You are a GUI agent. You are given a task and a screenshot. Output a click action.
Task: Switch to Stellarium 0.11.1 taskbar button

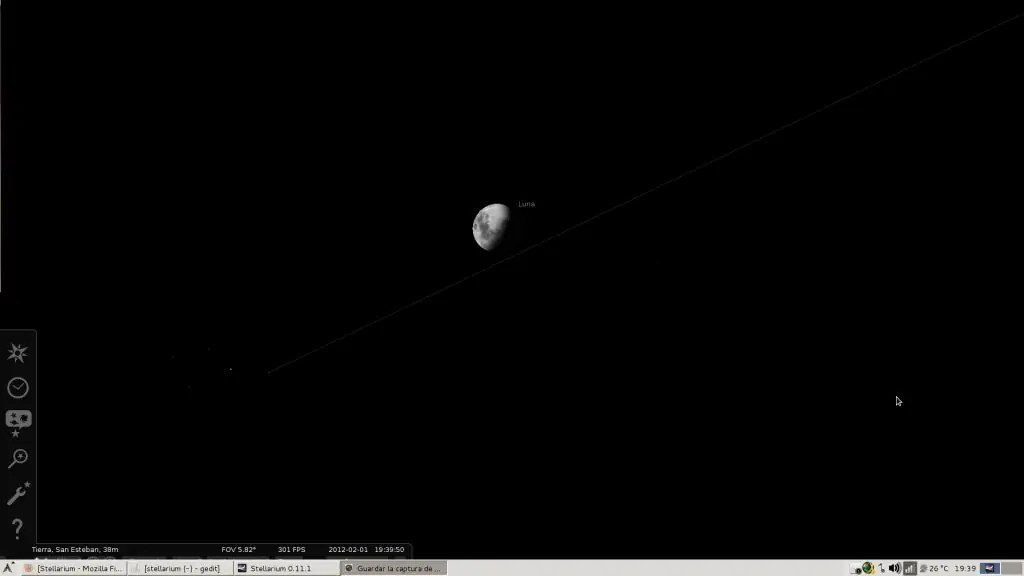[x=285, y=568]
